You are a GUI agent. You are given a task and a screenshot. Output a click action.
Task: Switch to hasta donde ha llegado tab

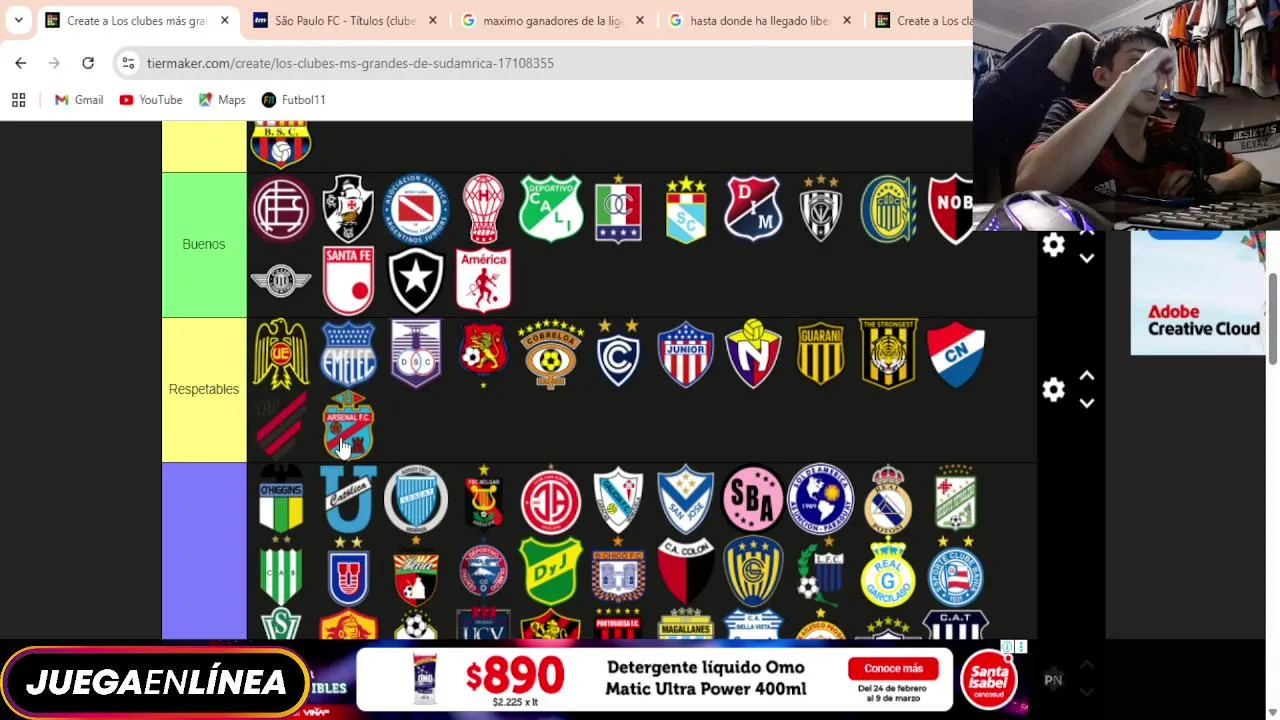pyautogui.click(x=762, y=20)
